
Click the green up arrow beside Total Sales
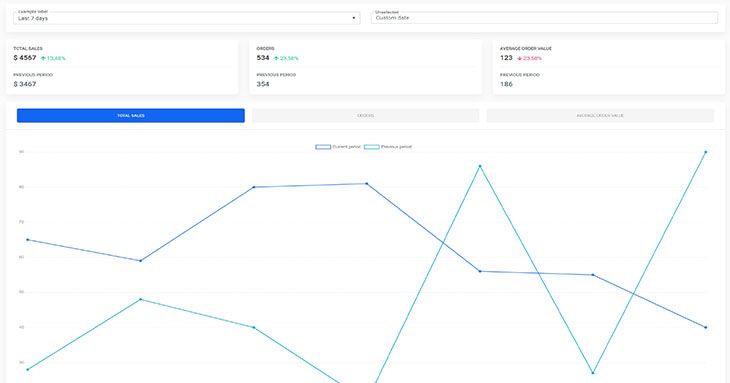point(43,58)
